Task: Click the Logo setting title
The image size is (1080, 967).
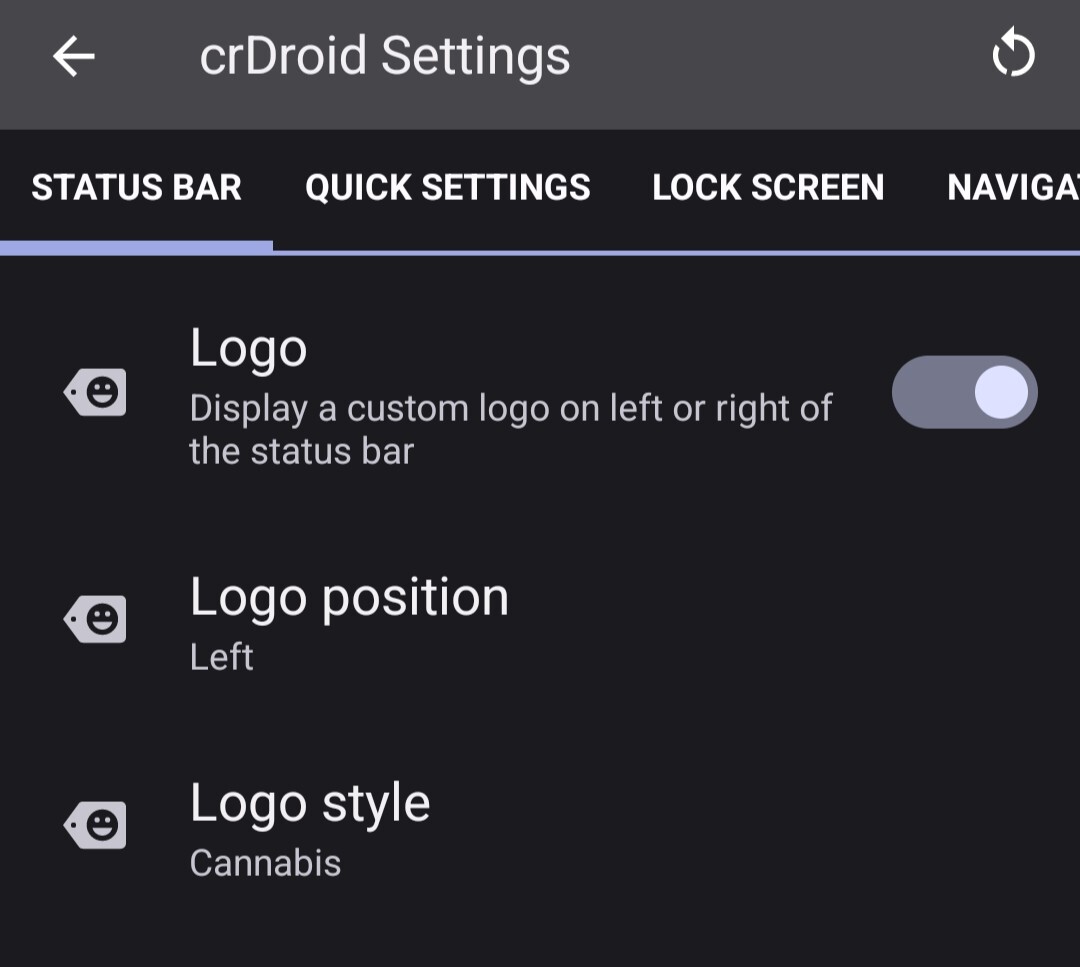Action: point(248,349)
